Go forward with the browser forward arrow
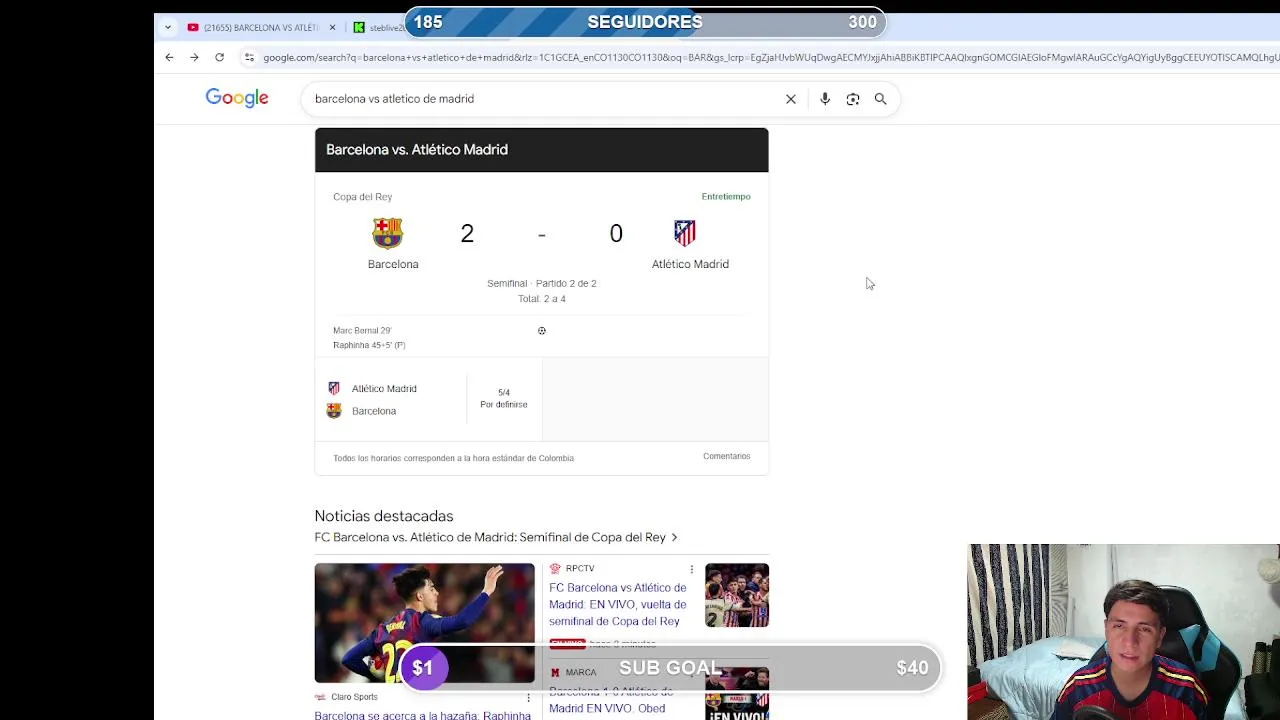 (194, 57)
